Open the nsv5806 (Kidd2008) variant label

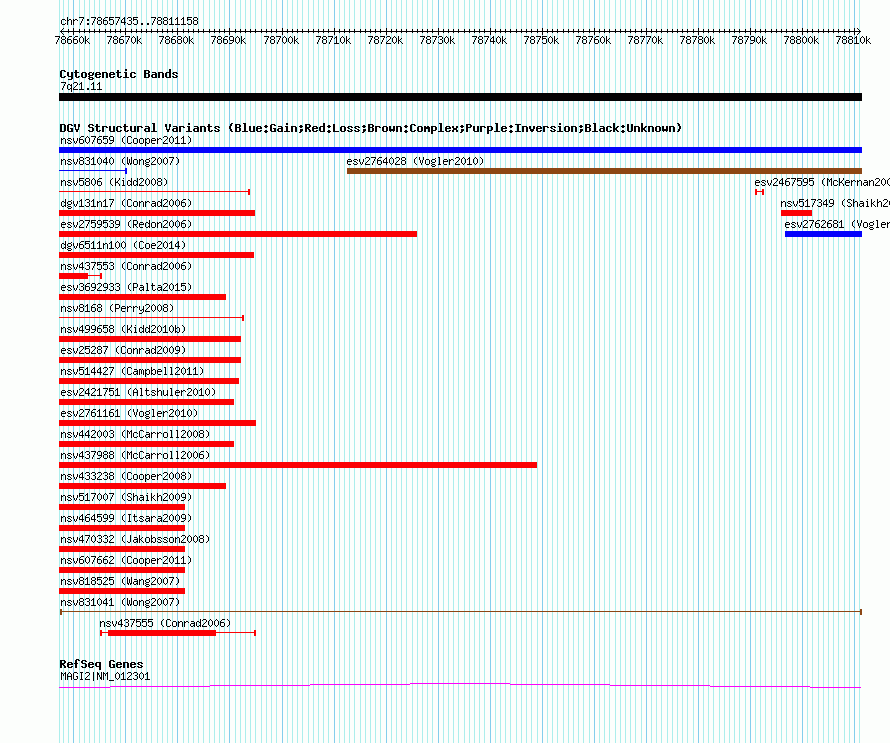[114, 182]
